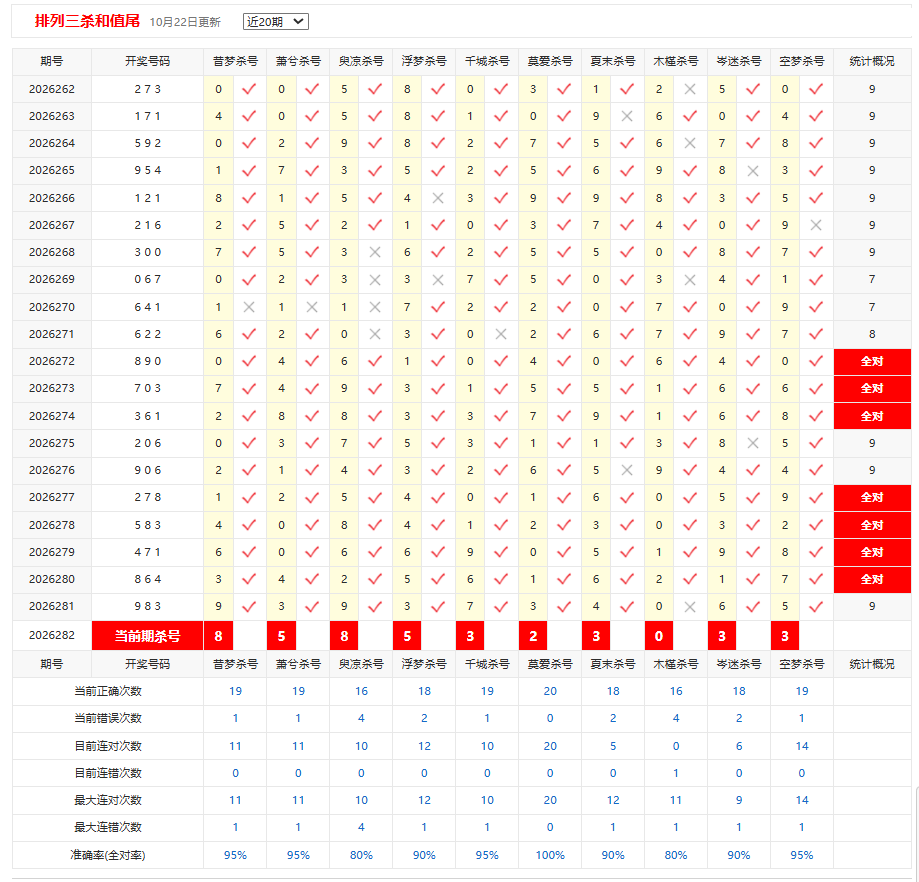The width and height of the screenshot is (919, 882).
Task: Click the X mark for 空梦杀号 in row 2026267
Action: coord(816,225)
